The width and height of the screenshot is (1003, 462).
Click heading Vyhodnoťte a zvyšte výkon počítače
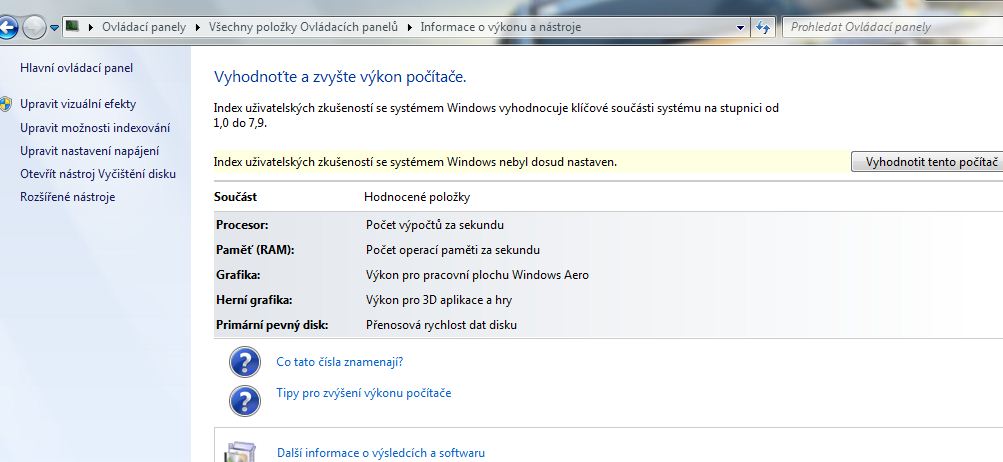tap(340, 77)
